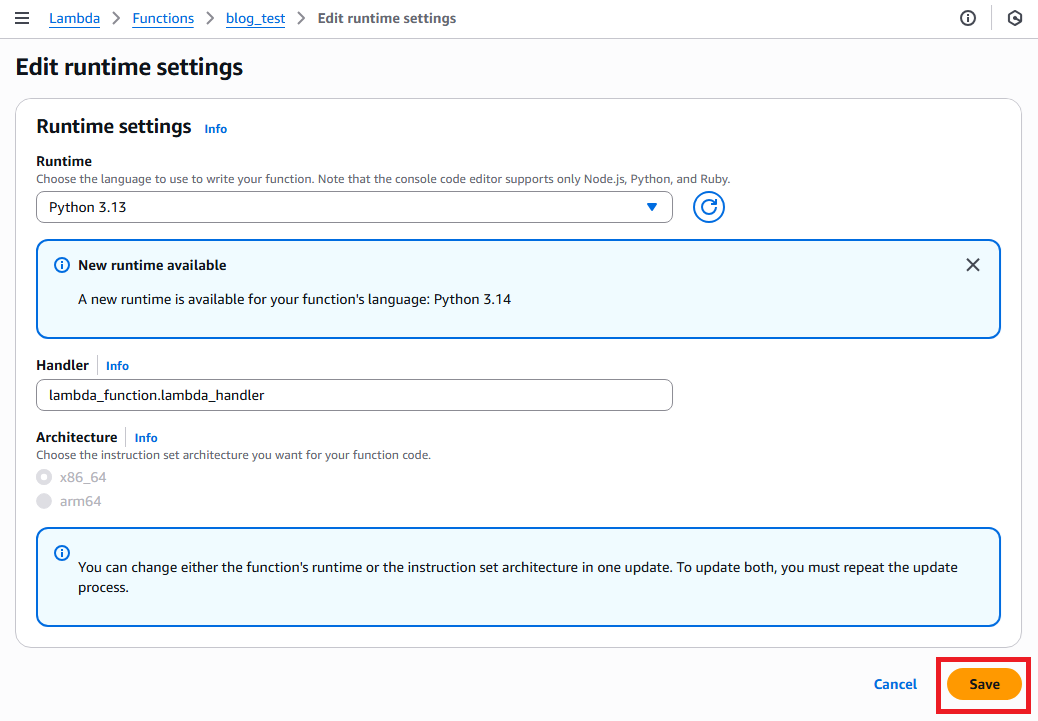1038x721 pixels.
Task: Click the hexagon icon in top-right corner
Action: (x=1015, y=19)
